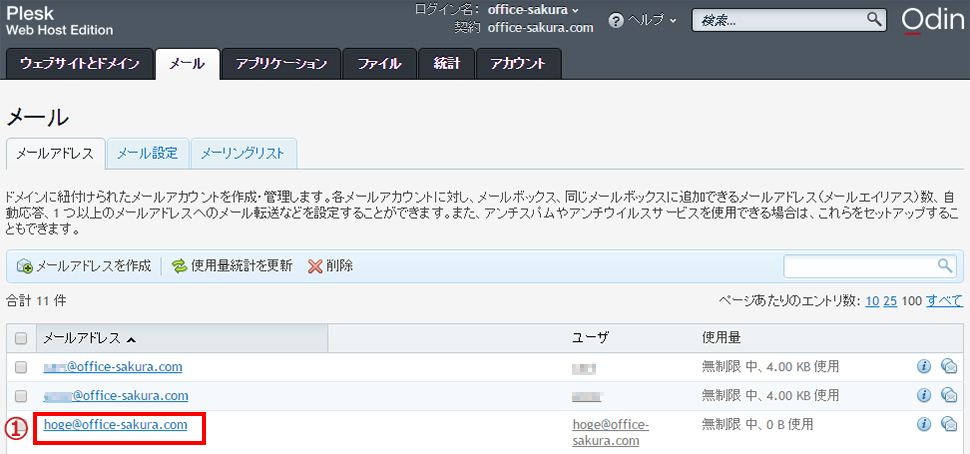Open hoge@office-sakura.com mail address link

click(x=116, y=424)
